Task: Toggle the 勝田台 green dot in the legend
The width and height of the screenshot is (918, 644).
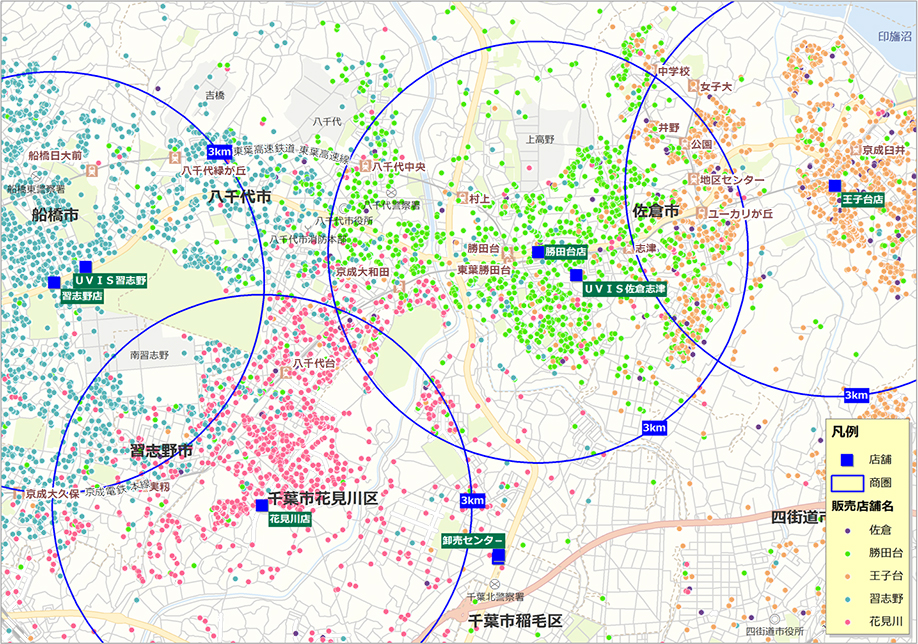Action: [847, 553]
